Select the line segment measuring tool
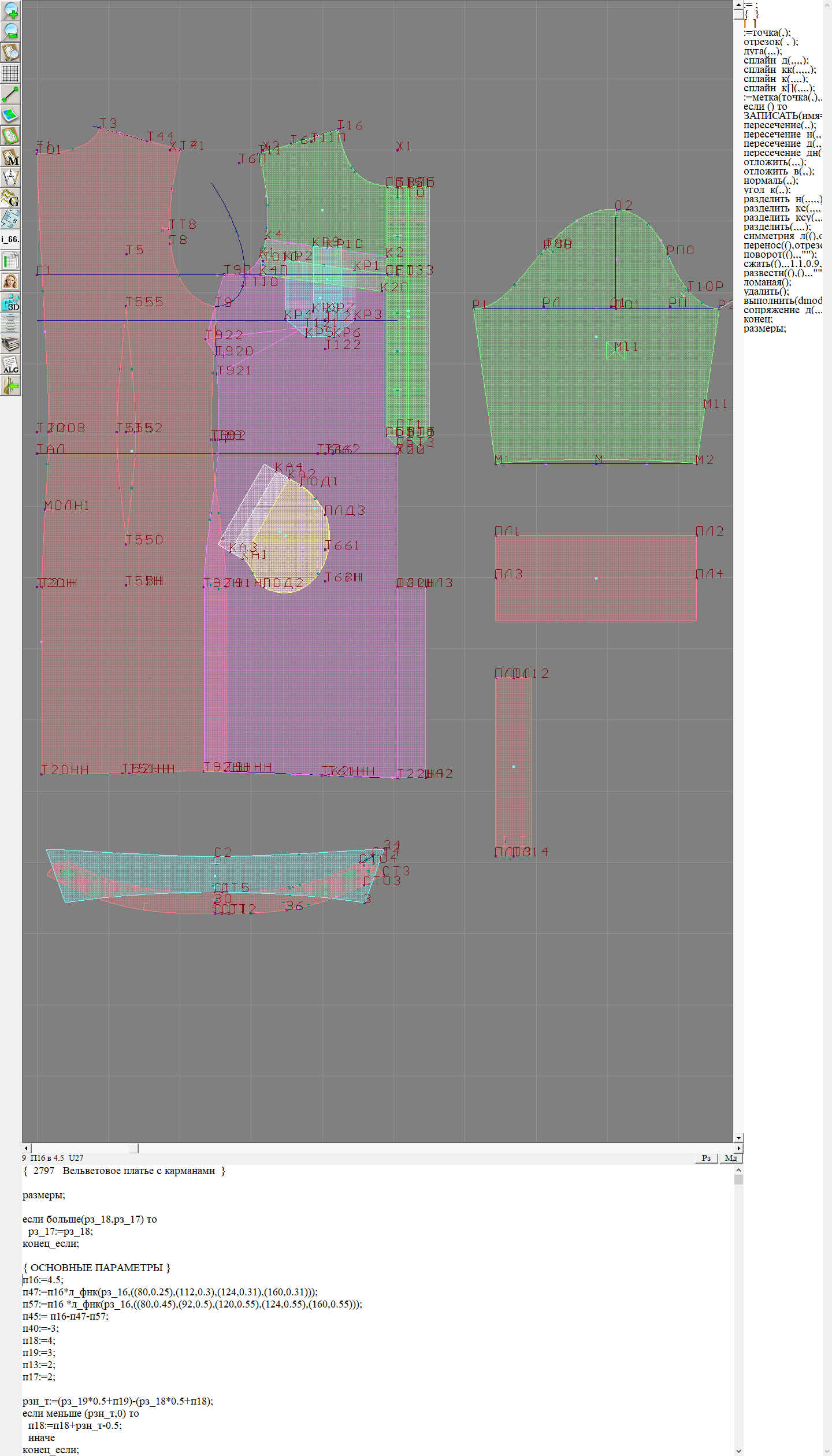Screen dimensions: 832x1456 point(10,94)
